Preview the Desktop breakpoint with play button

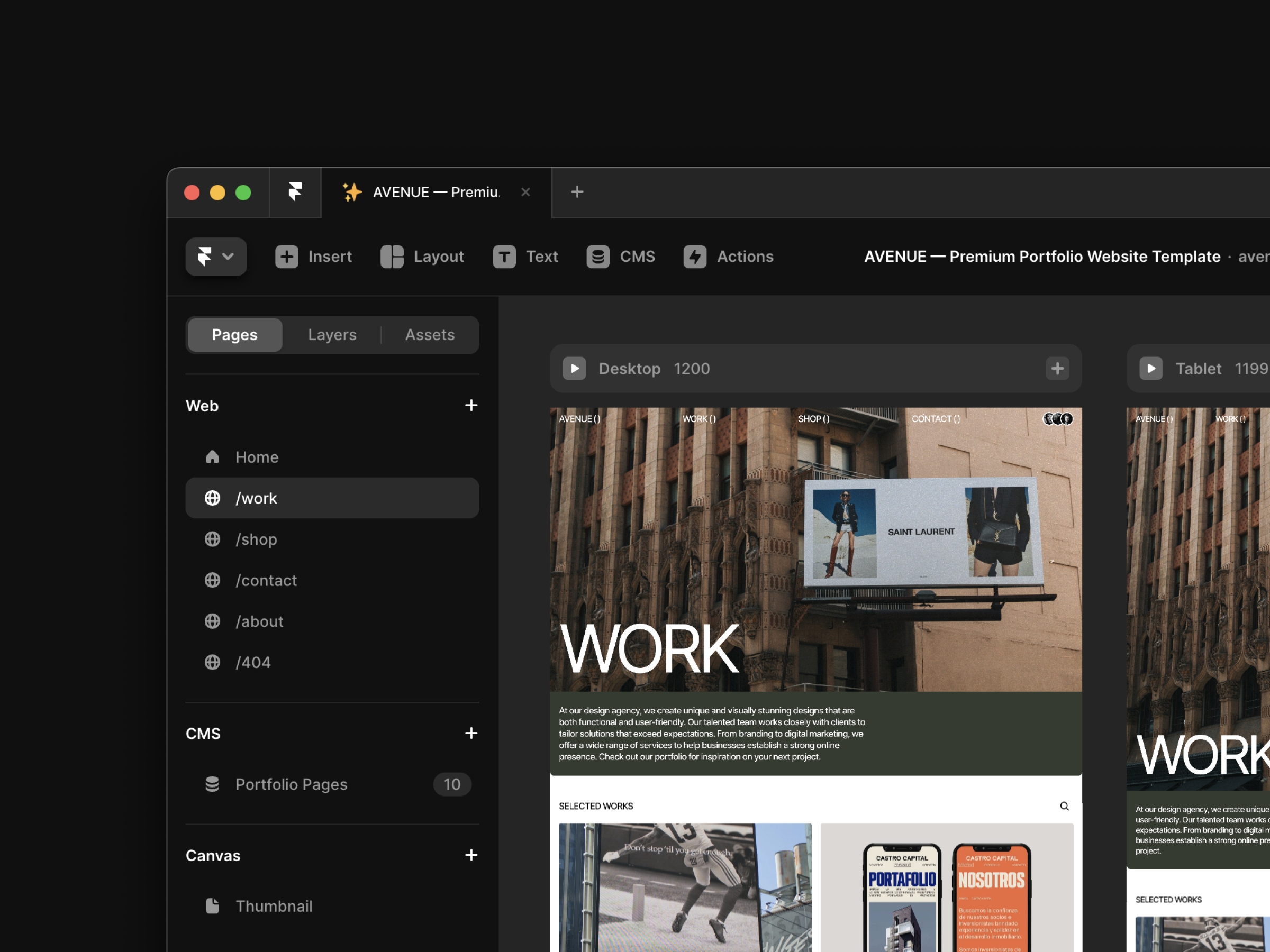click(574, 369)
